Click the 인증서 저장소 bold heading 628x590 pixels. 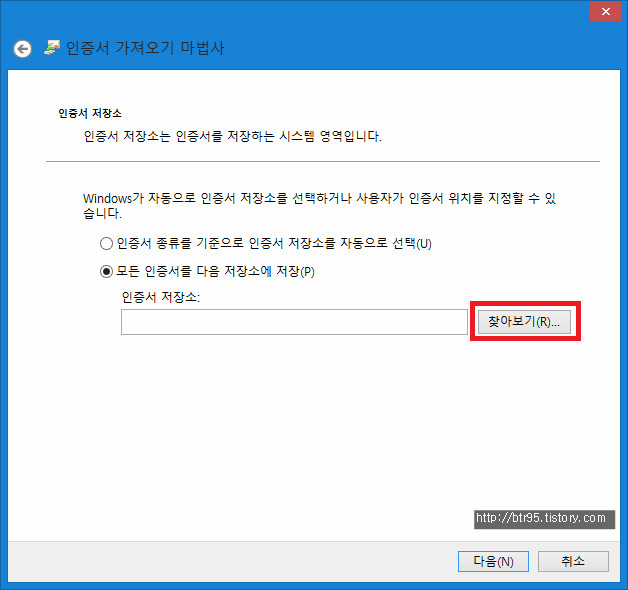click(x=90, y=113)
